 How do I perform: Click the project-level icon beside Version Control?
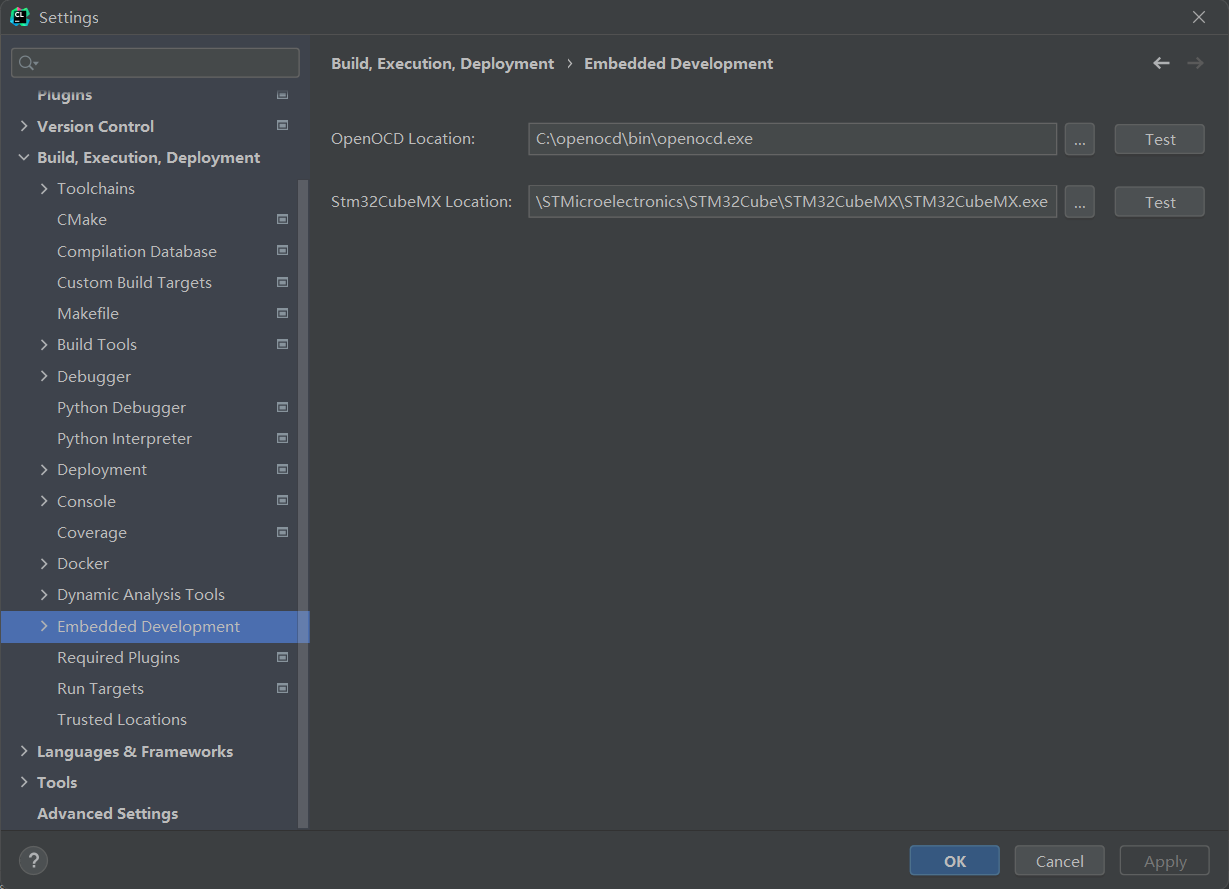click(282, 126)
